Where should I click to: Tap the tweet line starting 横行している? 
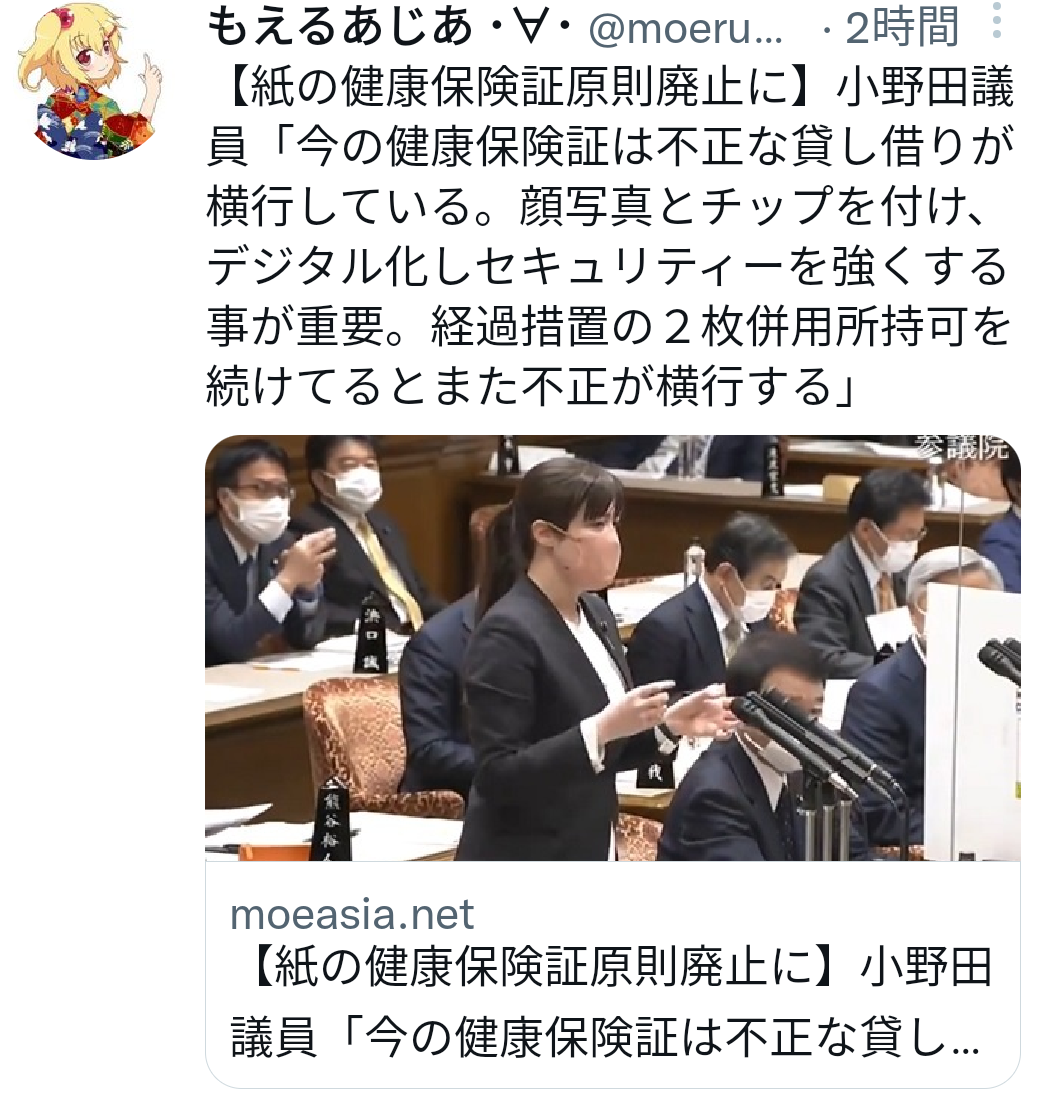pyautogui.click(x=597, y=207)
